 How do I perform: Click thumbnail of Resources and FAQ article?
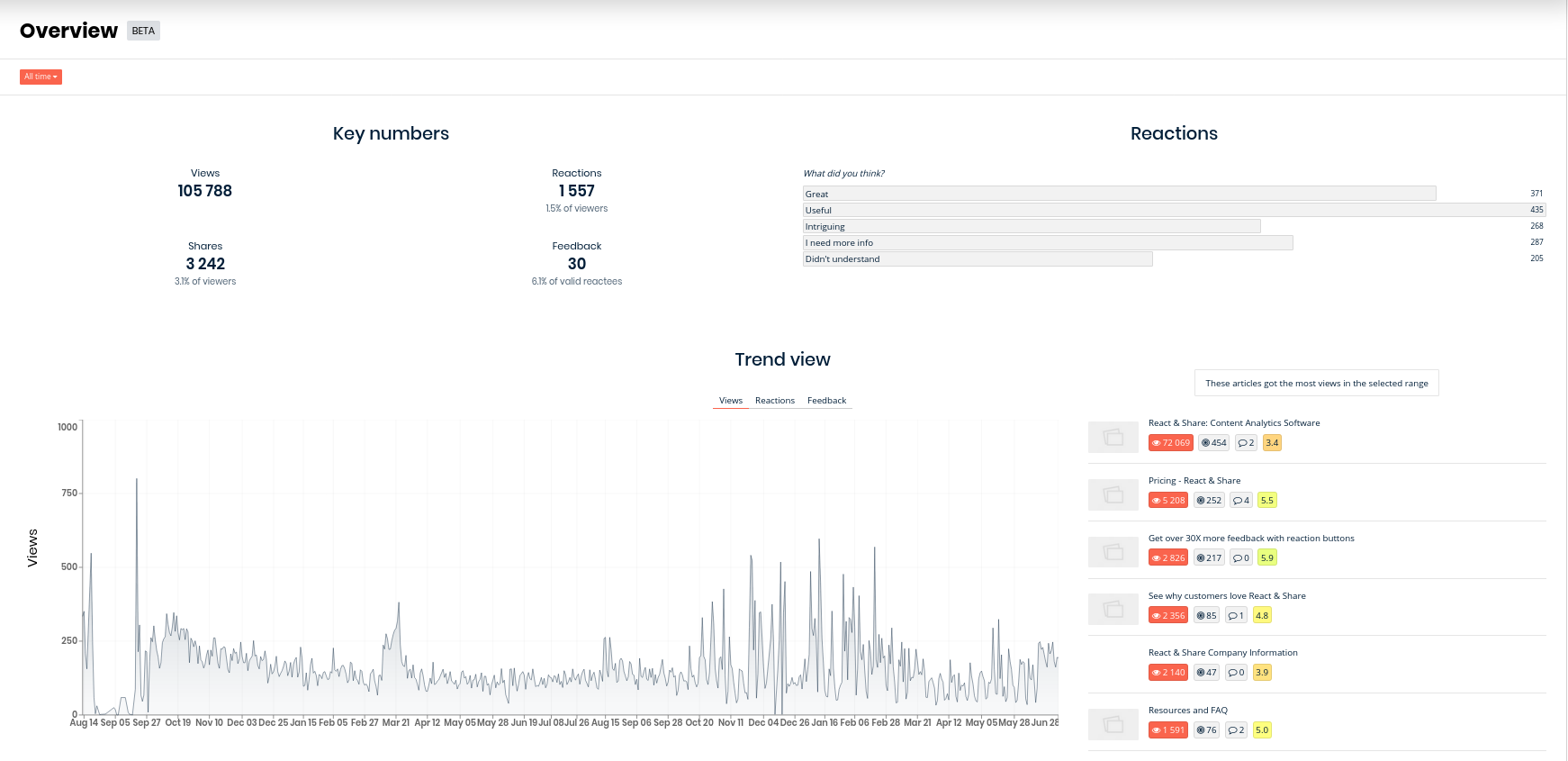point(1113,724)
